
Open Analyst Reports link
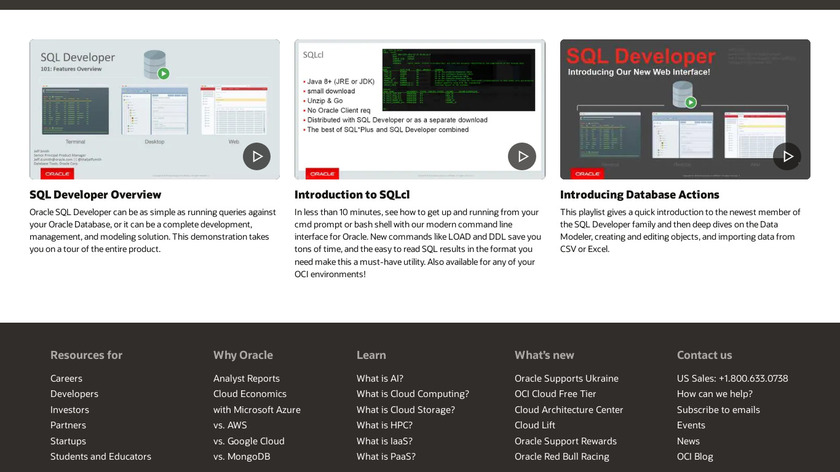[246, 378]
